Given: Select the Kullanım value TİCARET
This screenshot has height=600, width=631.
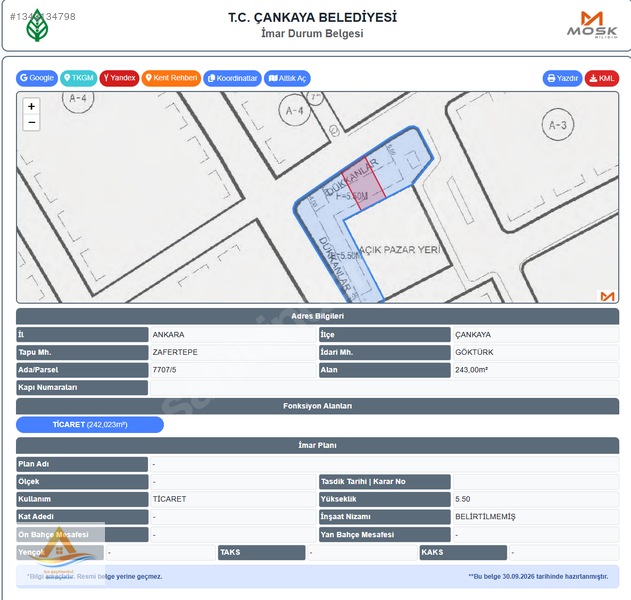Looking at the screenshot, I should [169, 499].
